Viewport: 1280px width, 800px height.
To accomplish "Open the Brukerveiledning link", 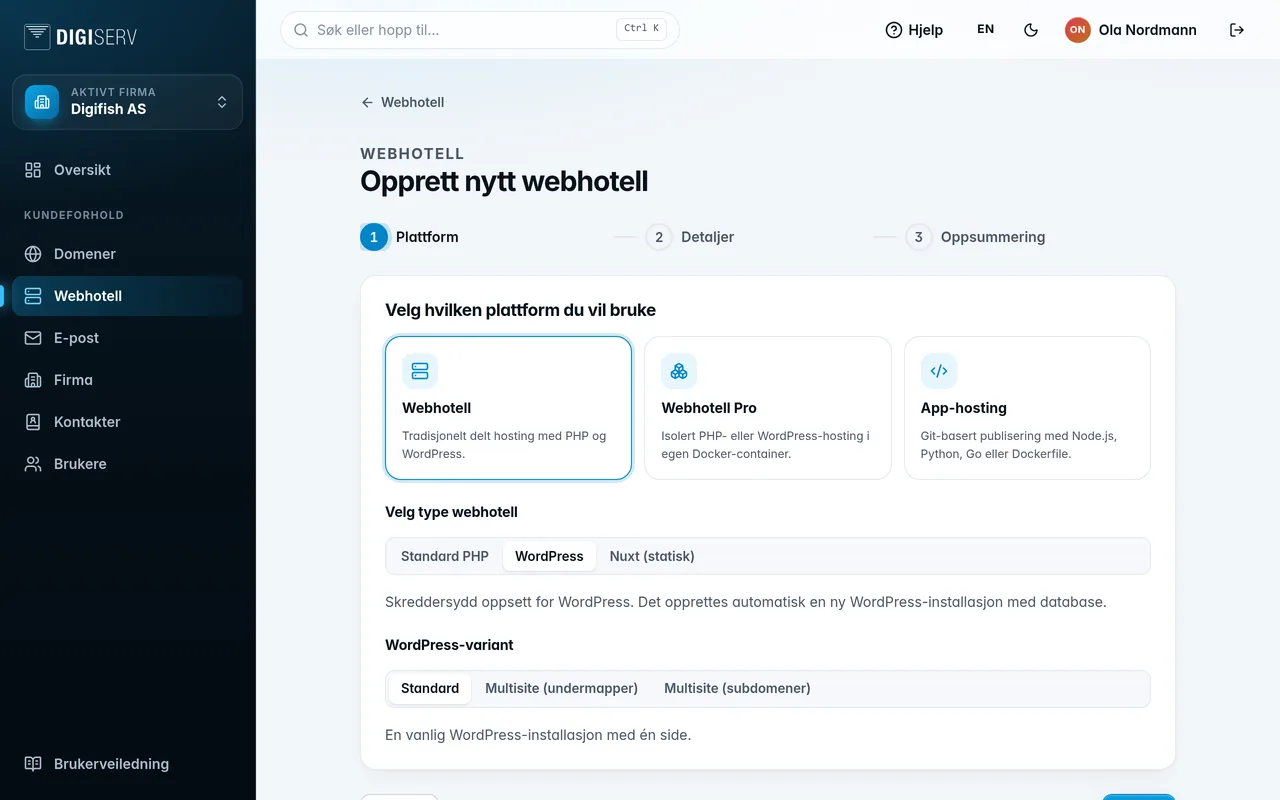I will [127, 764].
